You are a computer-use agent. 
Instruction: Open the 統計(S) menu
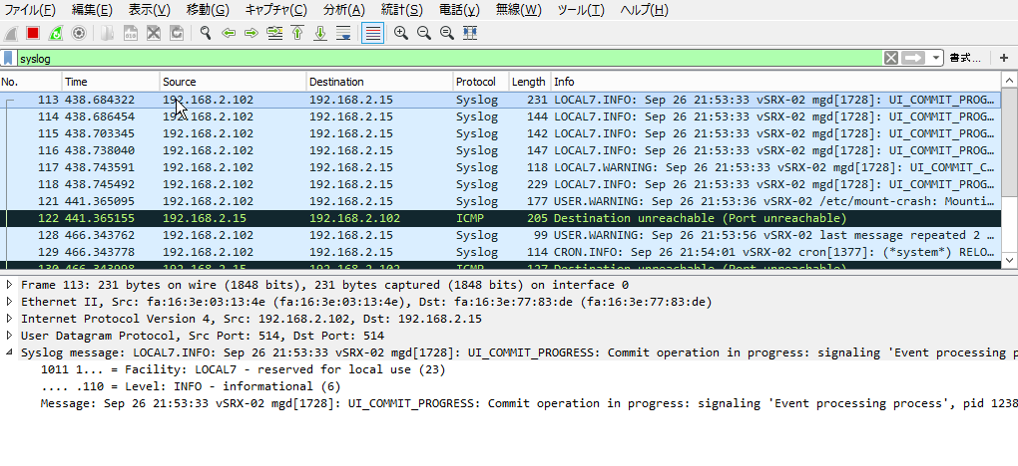[402, 10]
